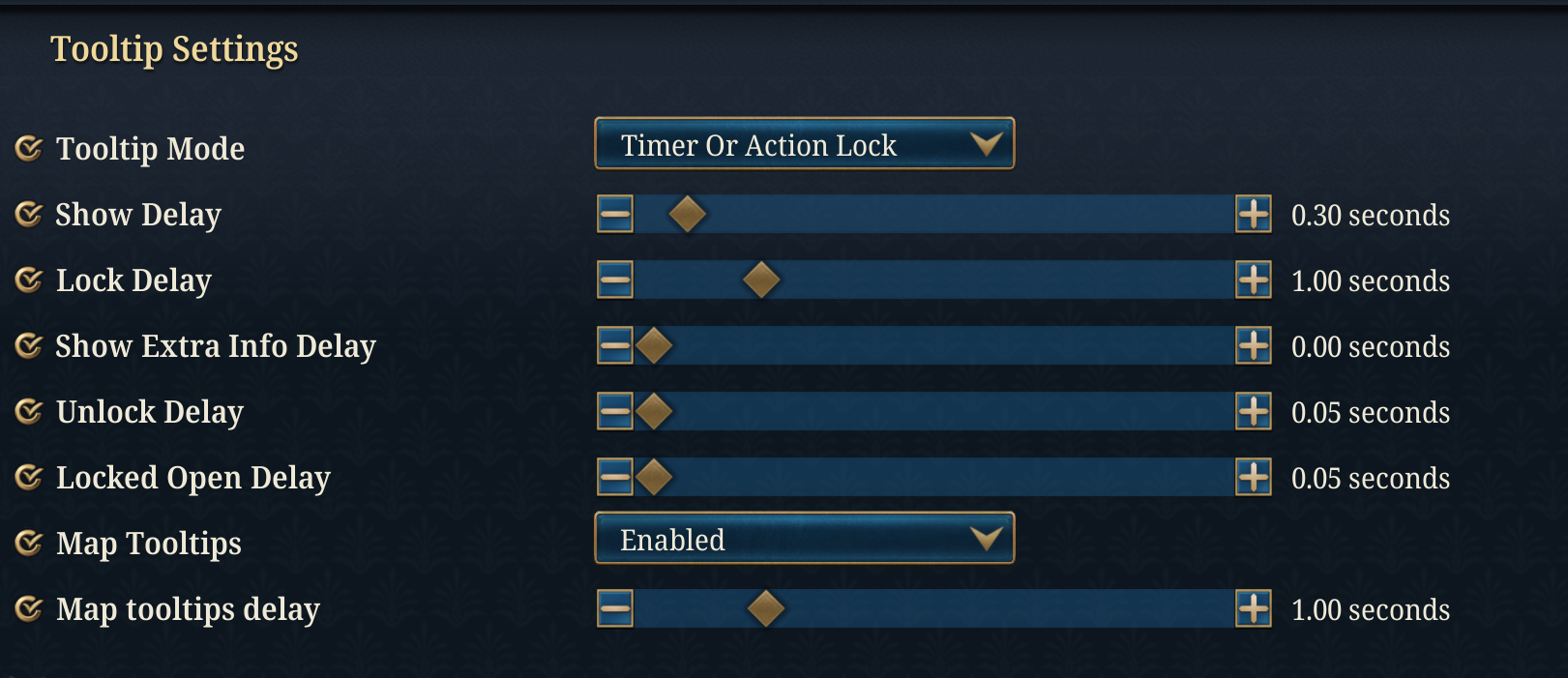Click reset icon beside Unlock Delay
Image resolution: width=1568 pixels, height=678 pixels.
pos(29,411)
